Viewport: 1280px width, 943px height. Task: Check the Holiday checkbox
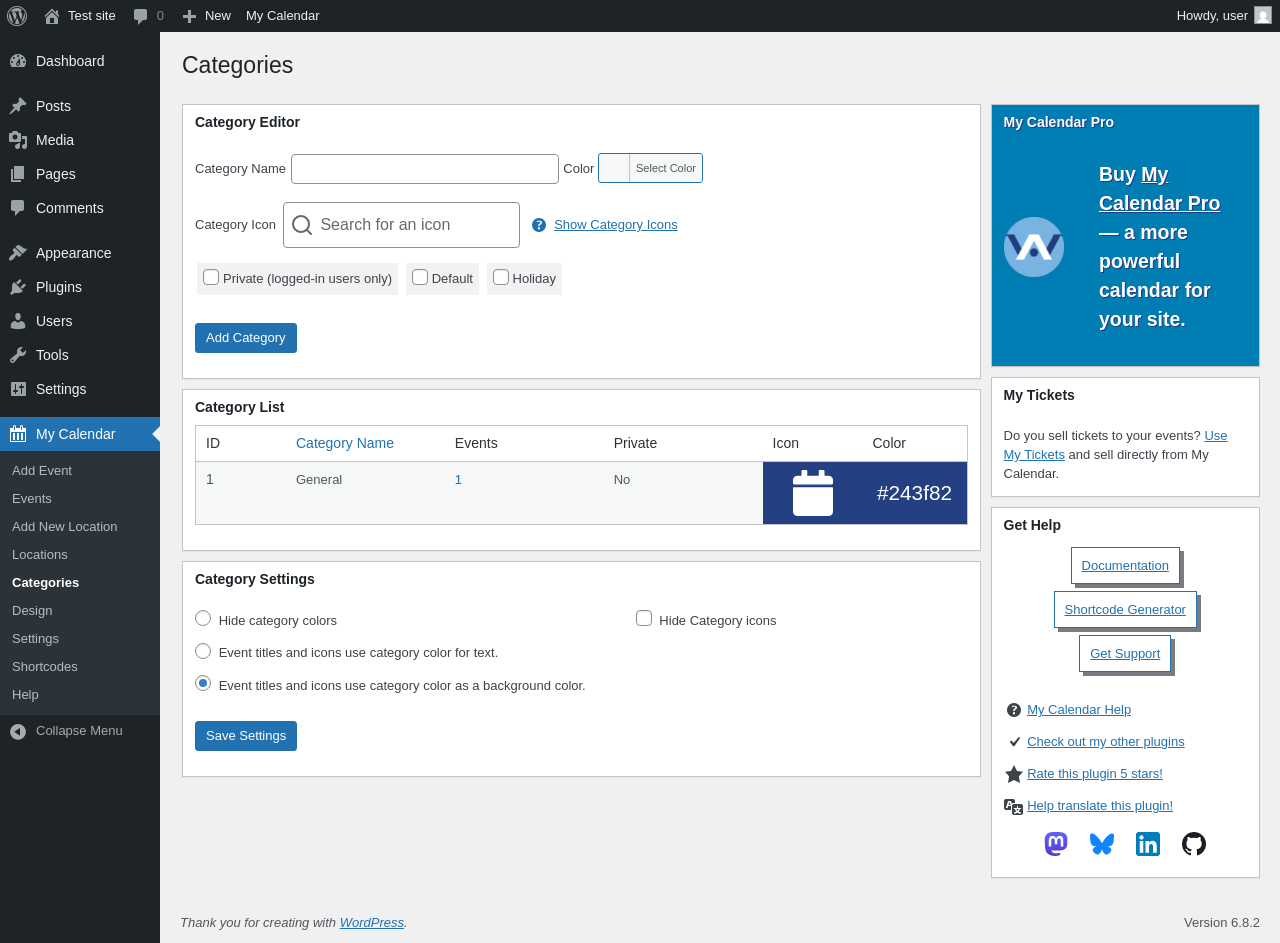point(501,277)
